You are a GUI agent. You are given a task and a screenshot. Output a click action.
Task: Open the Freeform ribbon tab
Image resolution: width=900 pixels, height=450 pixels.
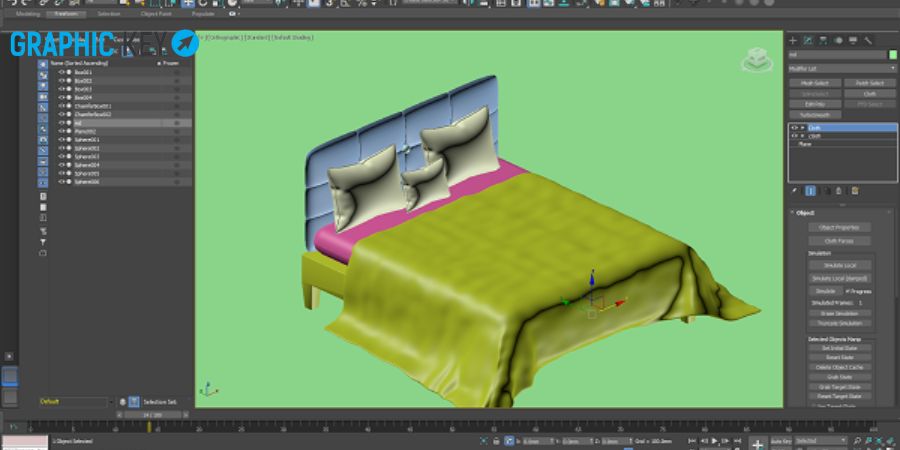tap(66, 13)
